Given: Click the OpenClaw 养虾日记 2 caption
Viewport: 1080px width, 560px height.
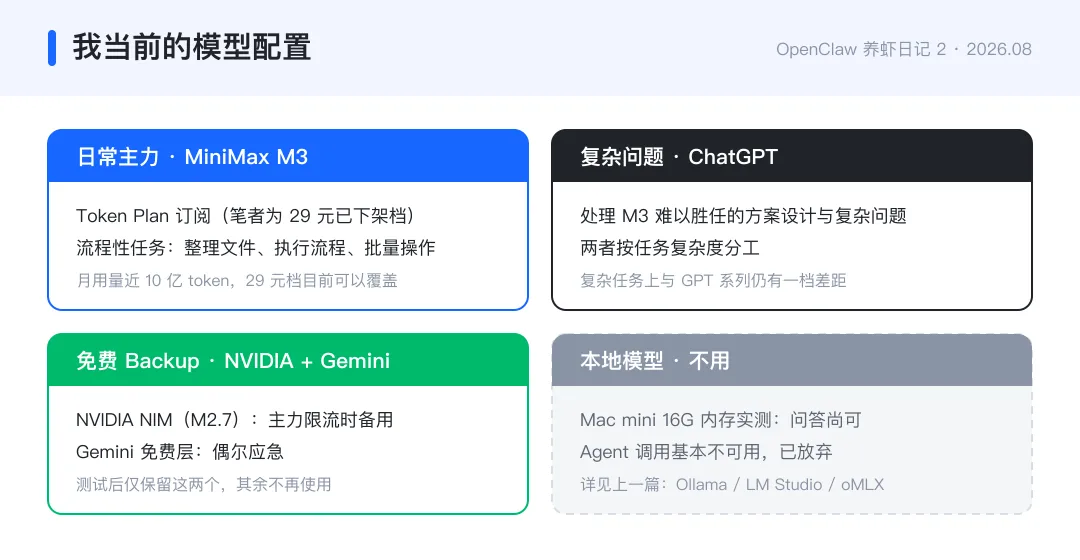Looking at the screenshot, I should tap(861, 50).
